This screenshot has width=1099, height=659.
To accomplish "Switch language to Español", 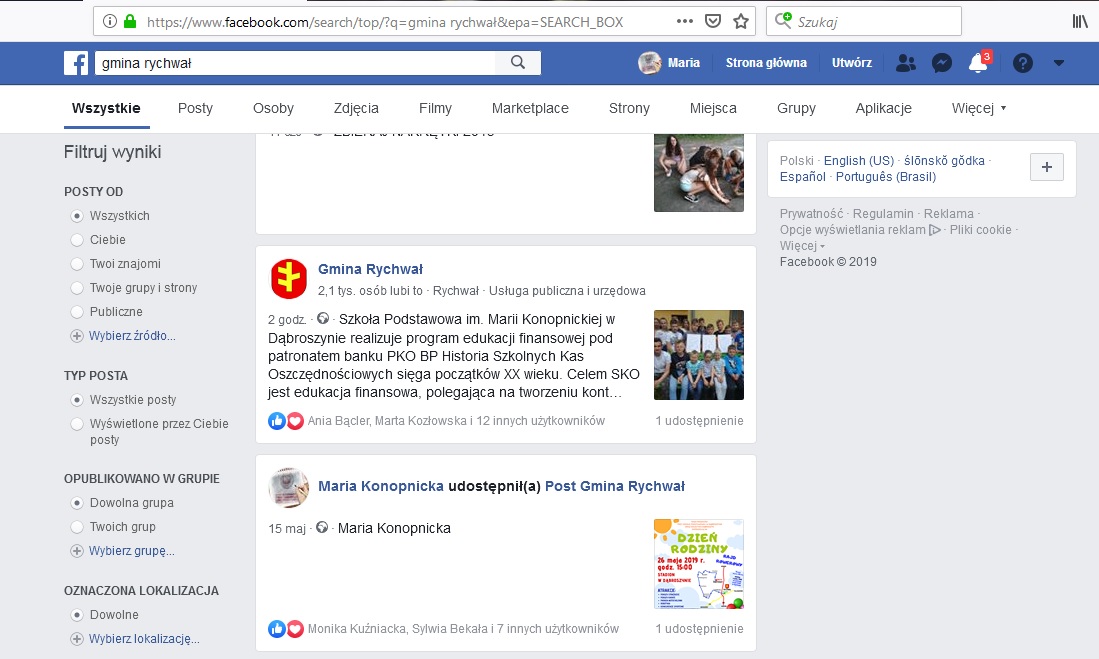I will [803, 177].
